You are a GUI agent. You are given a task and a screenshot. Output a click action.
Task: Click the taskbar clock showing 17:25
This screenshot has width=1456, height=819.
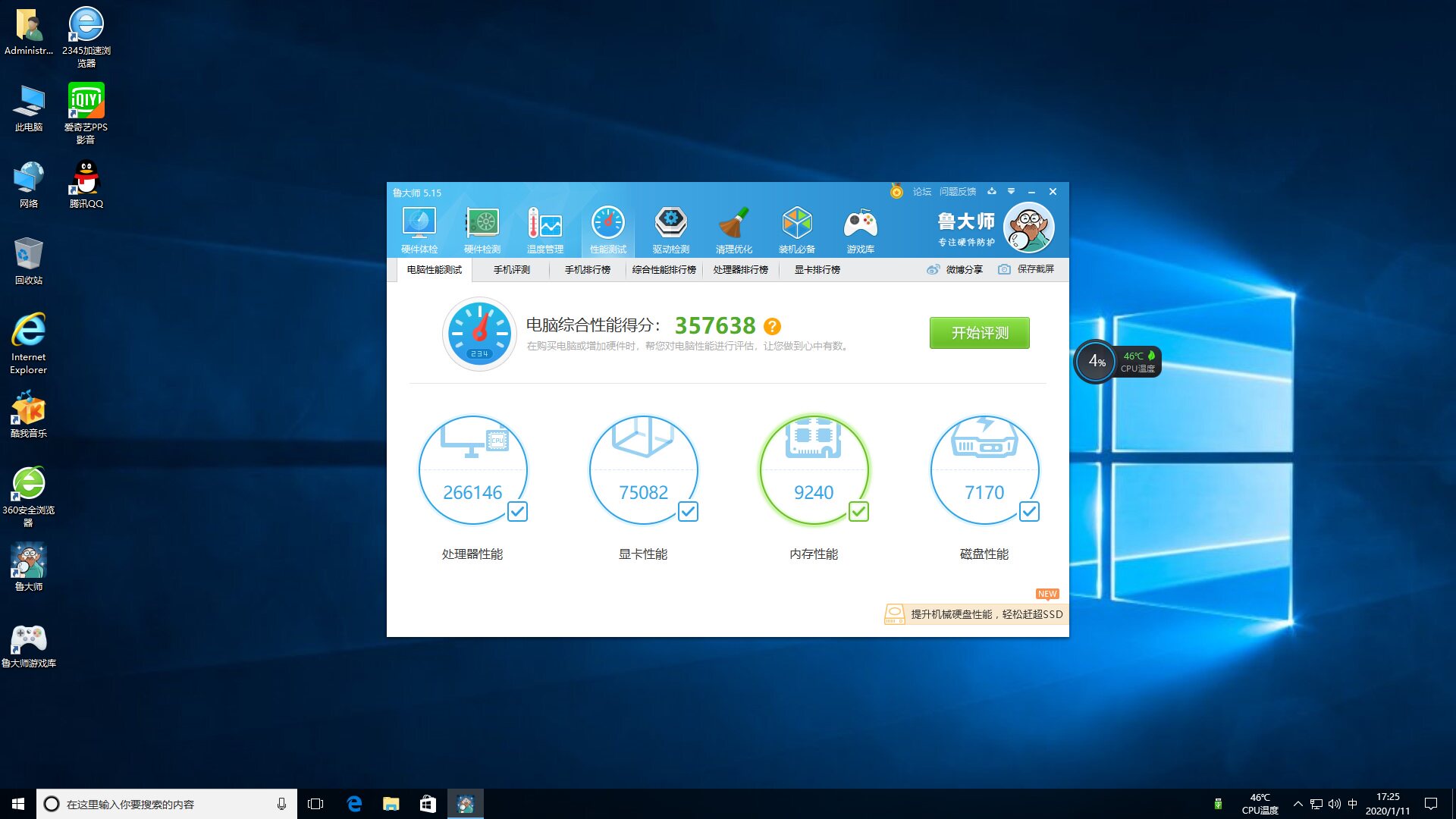click(x=1388, y=804)
